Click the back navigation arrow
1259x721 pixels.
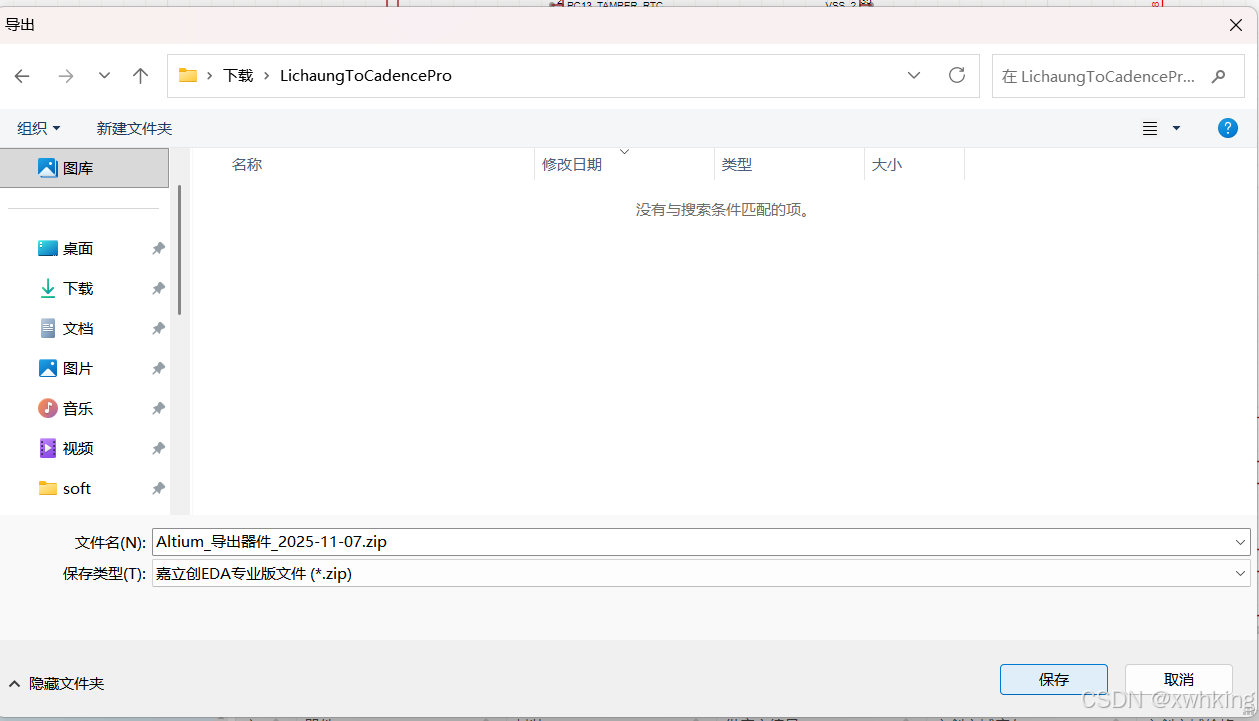[x=22, y=76]
